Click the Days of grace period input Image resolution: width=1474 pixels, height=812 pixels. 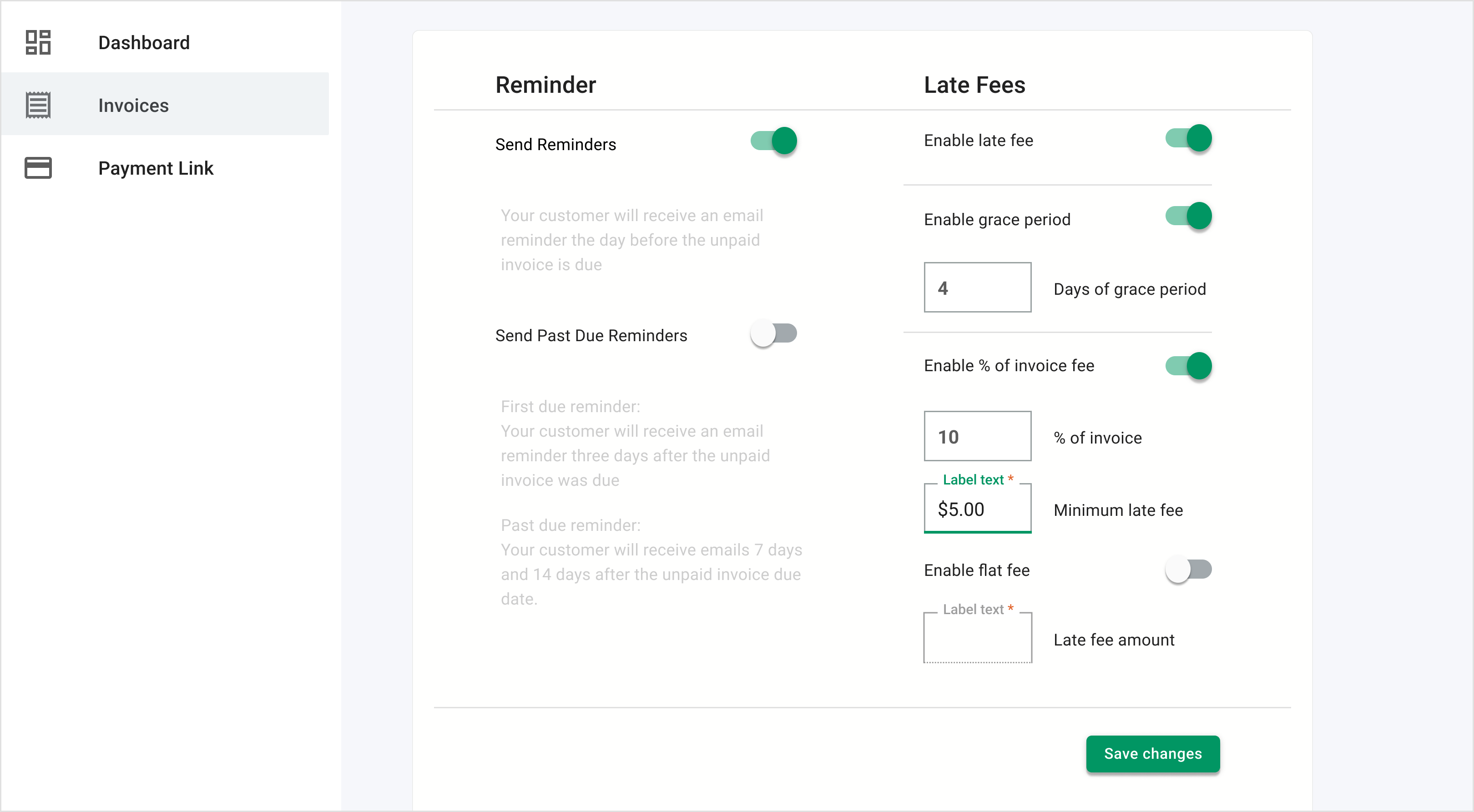tap(977, 287)
